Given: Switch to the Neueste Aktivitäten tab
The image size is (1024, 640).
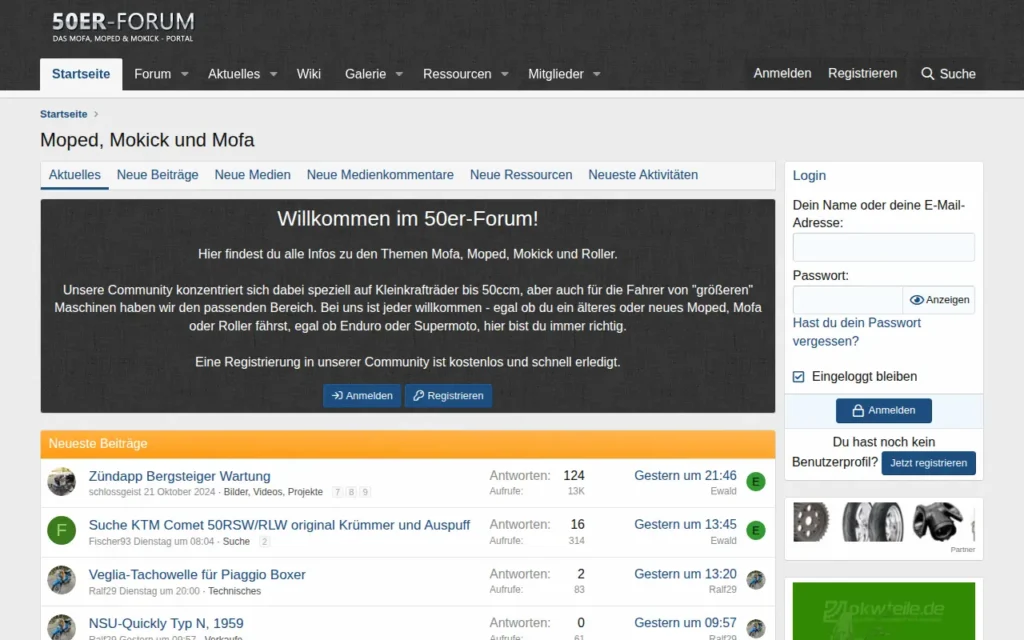Looking at the screenshot, I should click(x=643, y=175).
